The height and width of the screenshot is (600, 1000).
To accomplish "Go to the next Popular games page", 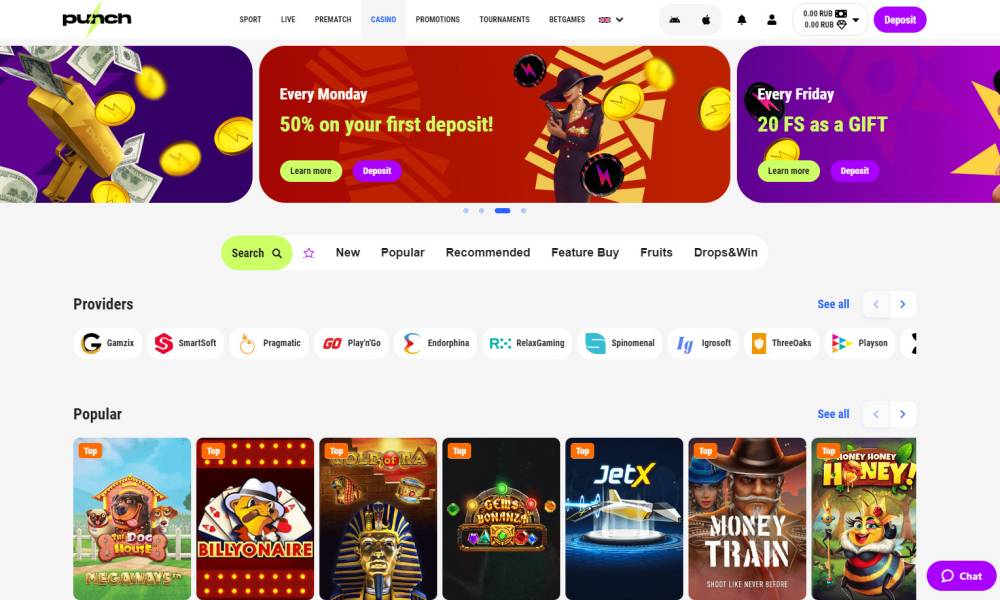I will click(x=902, y=414).
